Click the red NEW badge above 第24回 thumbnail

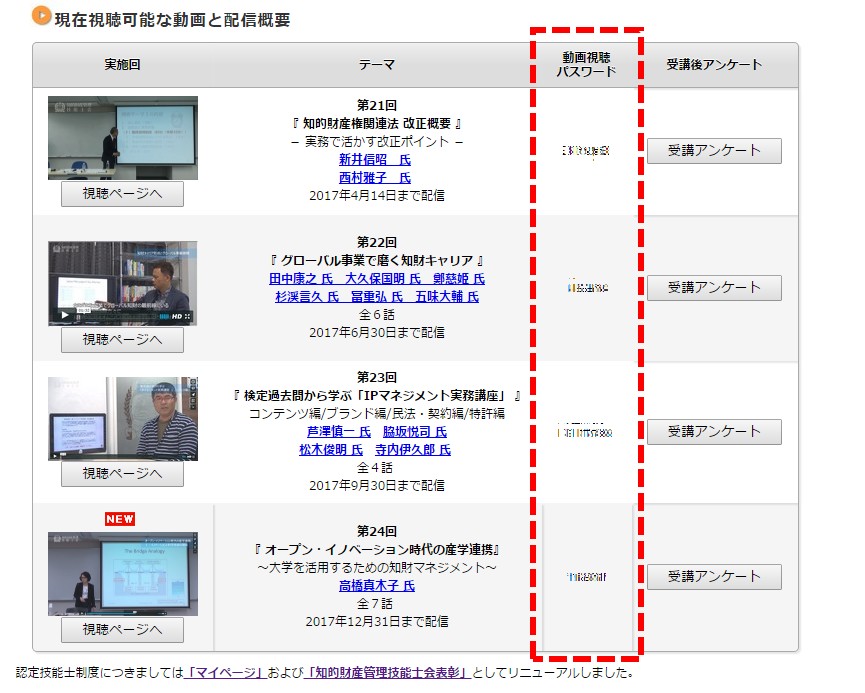120,519
